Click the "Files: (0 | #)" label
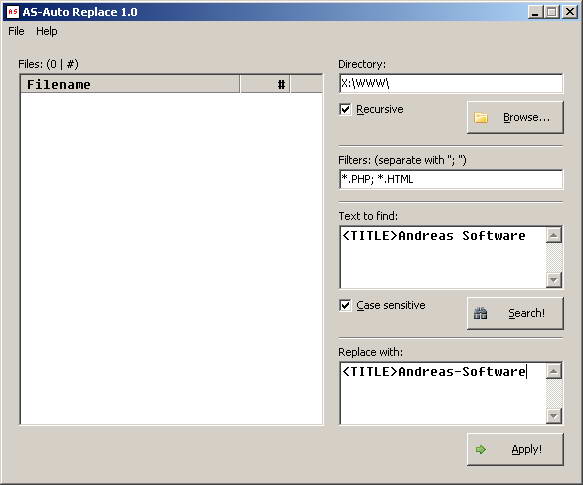 tap(48, 64)
